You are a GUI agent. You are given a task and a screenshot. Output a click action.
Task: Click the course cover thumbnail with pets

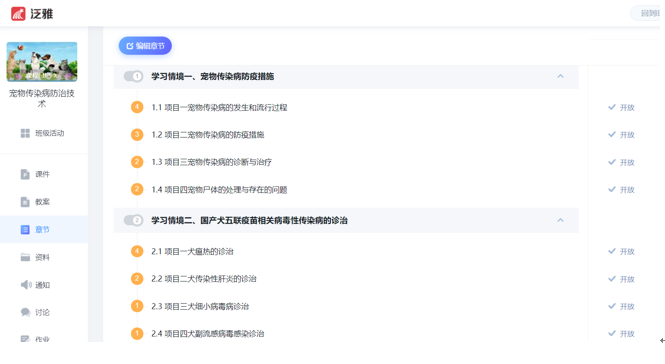click(42, 62)
